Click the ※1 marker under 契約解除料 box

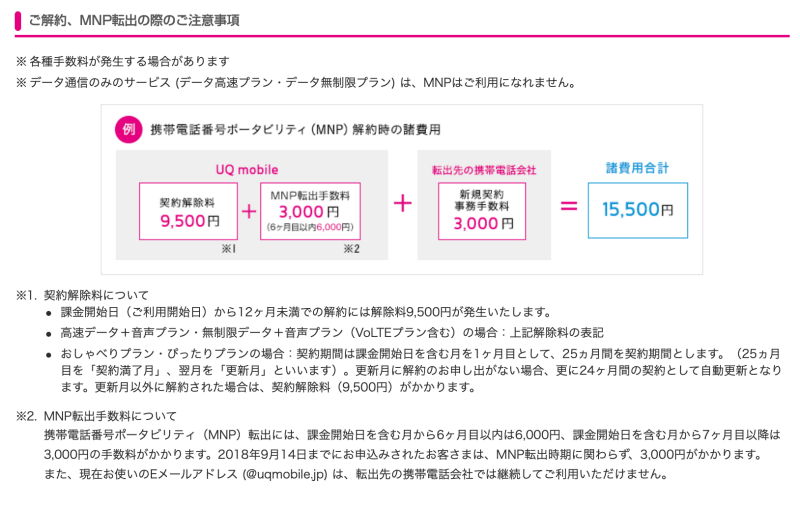pos(228,249)
